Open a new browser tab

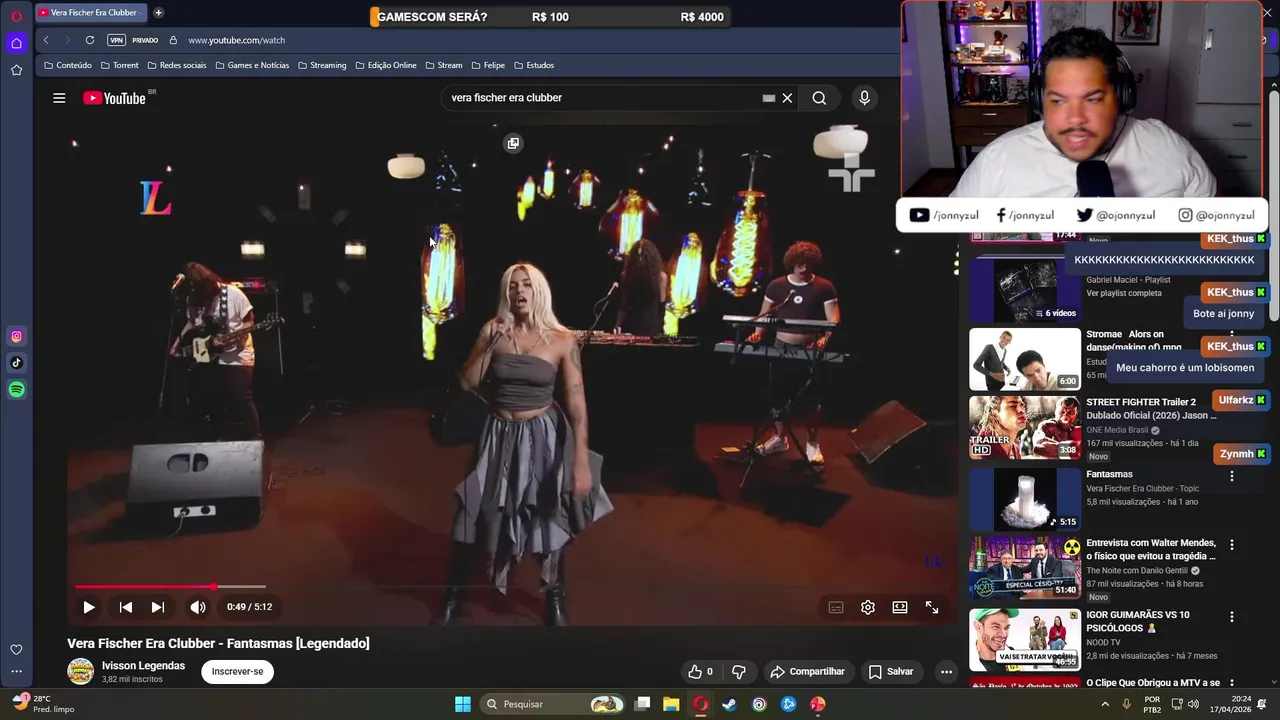(x=158, y=13)
